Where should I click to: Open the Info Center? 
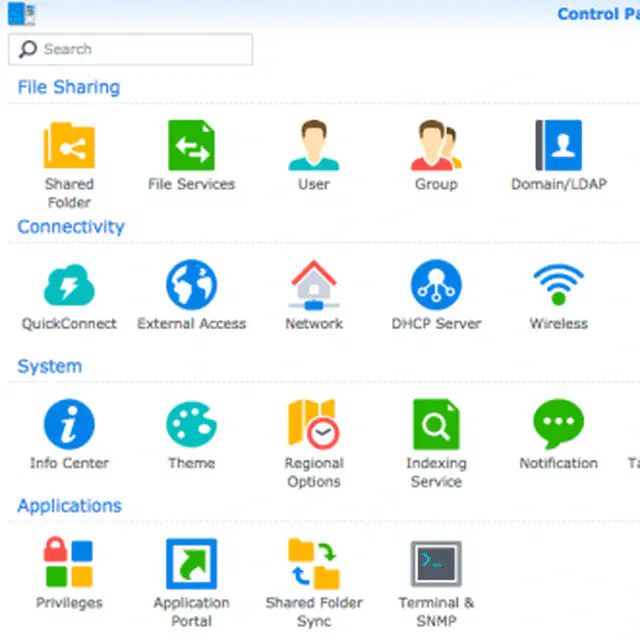[x=69, y=426]
